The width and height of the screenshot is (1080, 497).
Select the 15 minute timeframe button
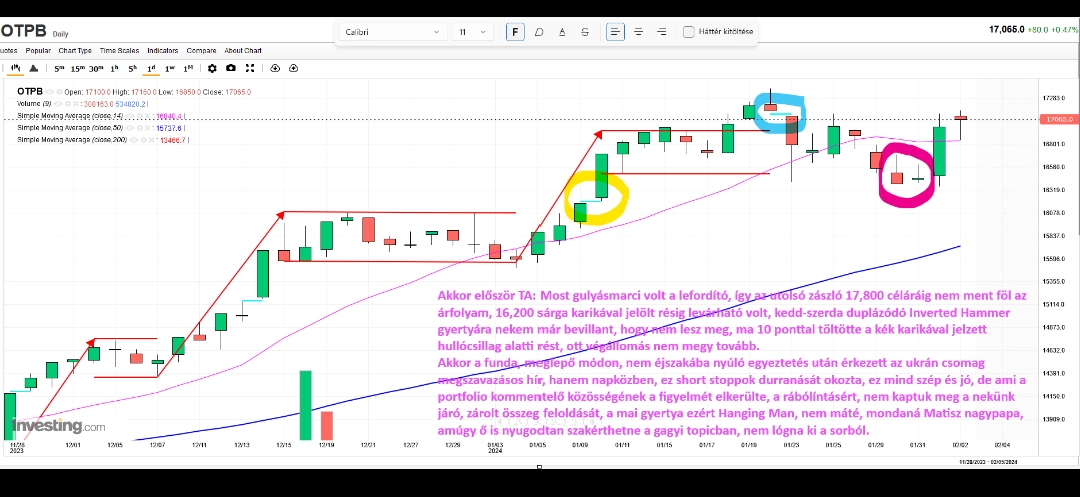77,68
